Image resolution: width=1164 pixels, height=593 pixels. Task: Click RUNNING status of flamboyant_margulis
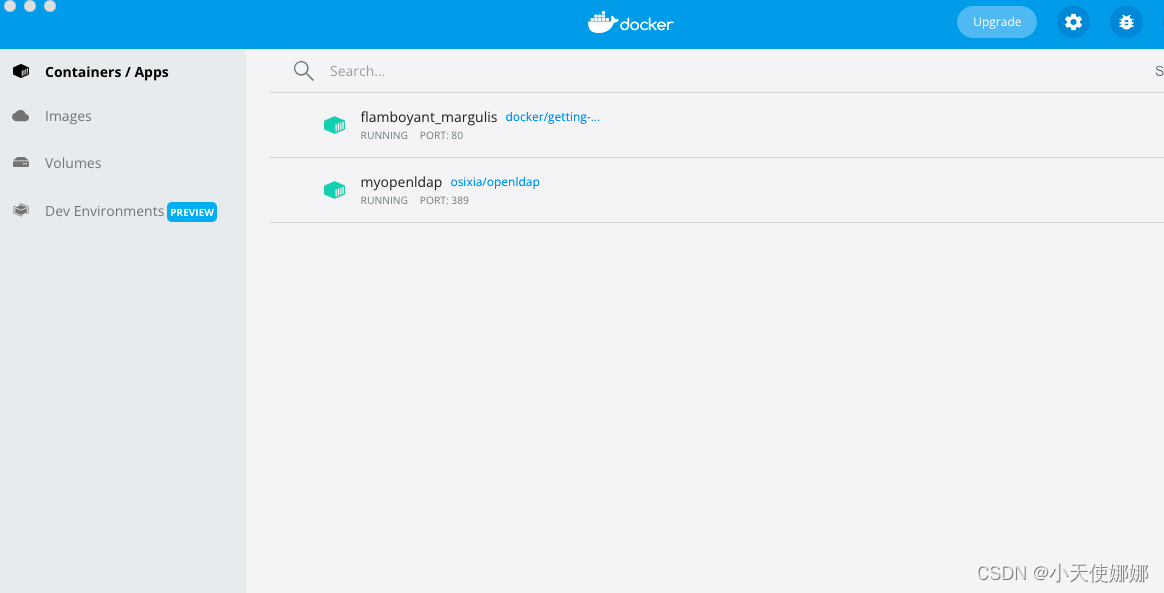point(384,135)
